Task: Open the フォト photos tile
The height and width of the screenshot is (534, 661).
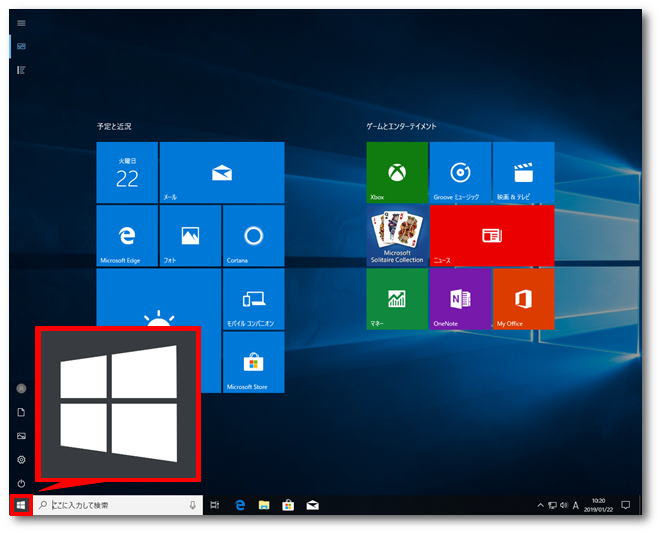Action: (190, 236)
